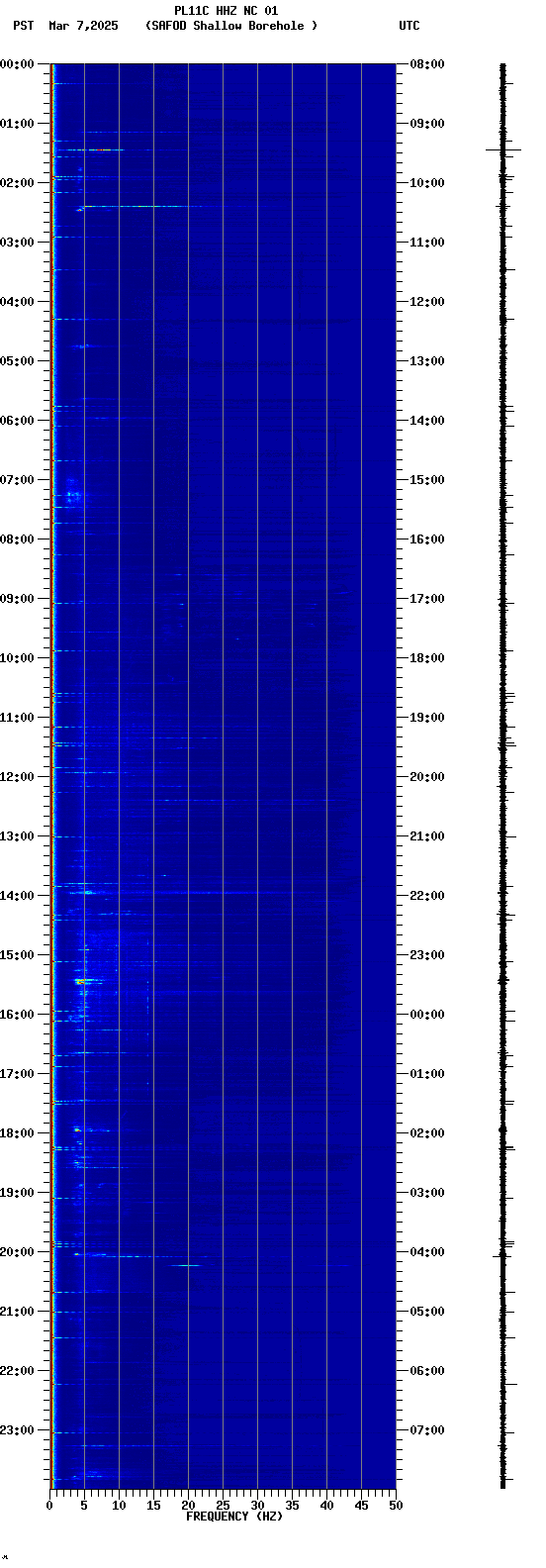
Task: Click the 21:00 UTC time label
Action: pyautogui.click(x=426, y=836)
